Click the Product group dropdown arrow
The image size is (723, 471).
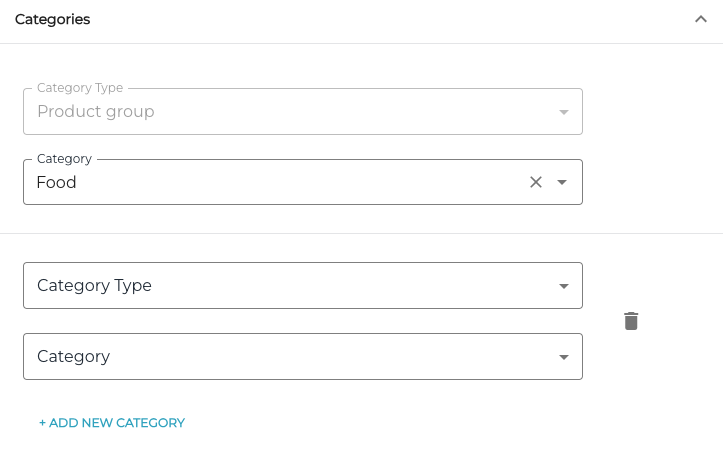tap(563, 112)
